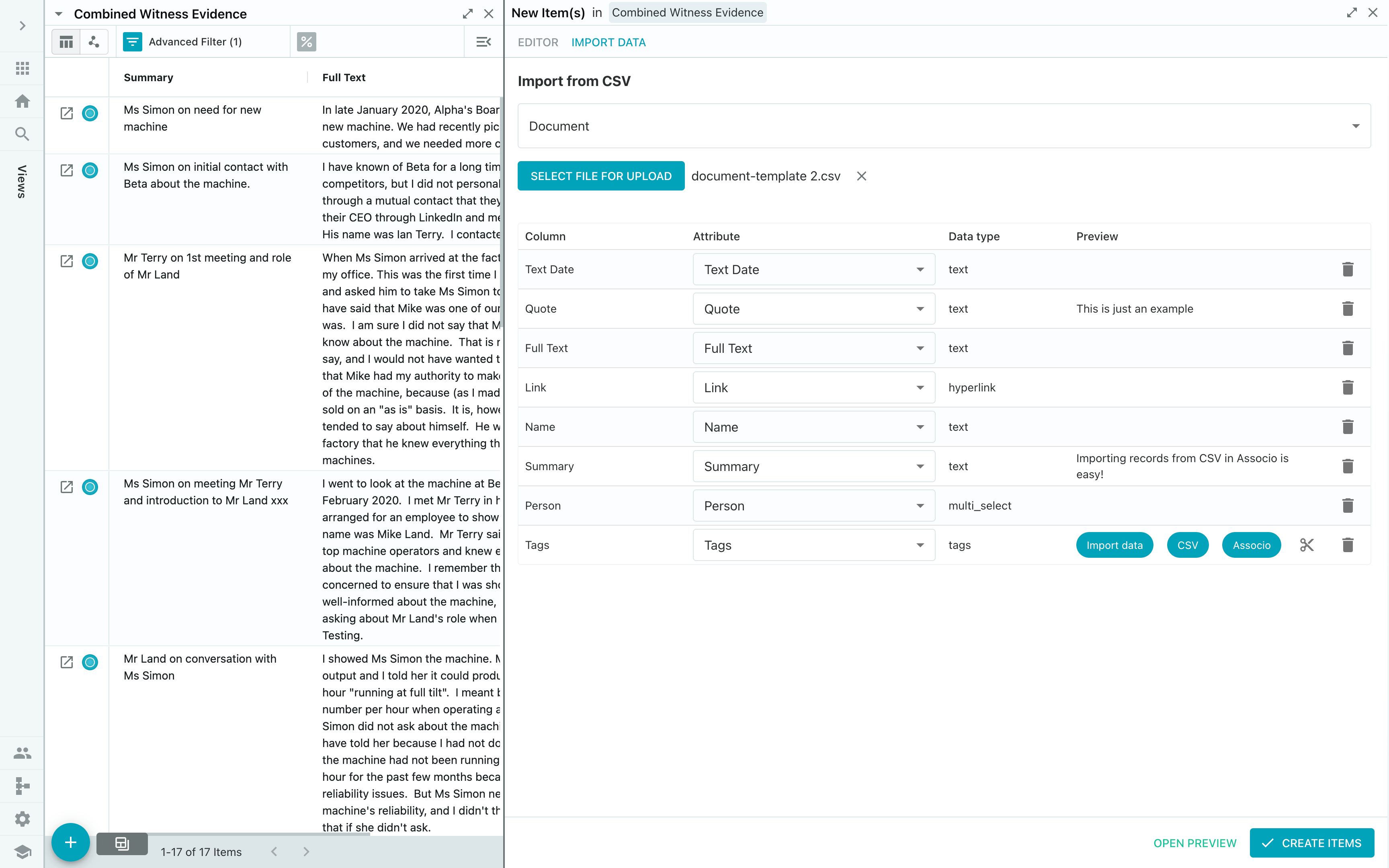Open record for Ms Simon on new machine

point(67,113)
